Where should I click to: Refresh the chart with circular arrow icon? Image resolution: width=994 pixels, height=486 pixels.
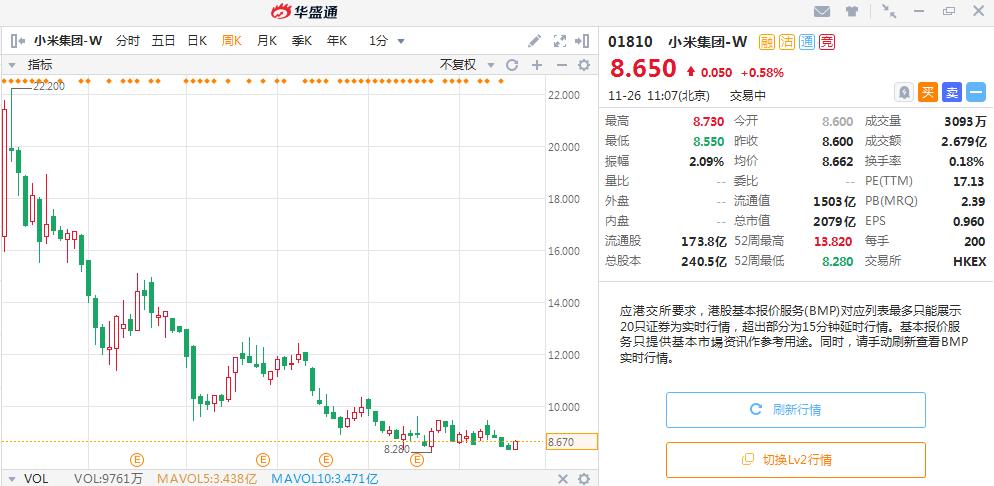pyautogui.click(x=512, y=65)
